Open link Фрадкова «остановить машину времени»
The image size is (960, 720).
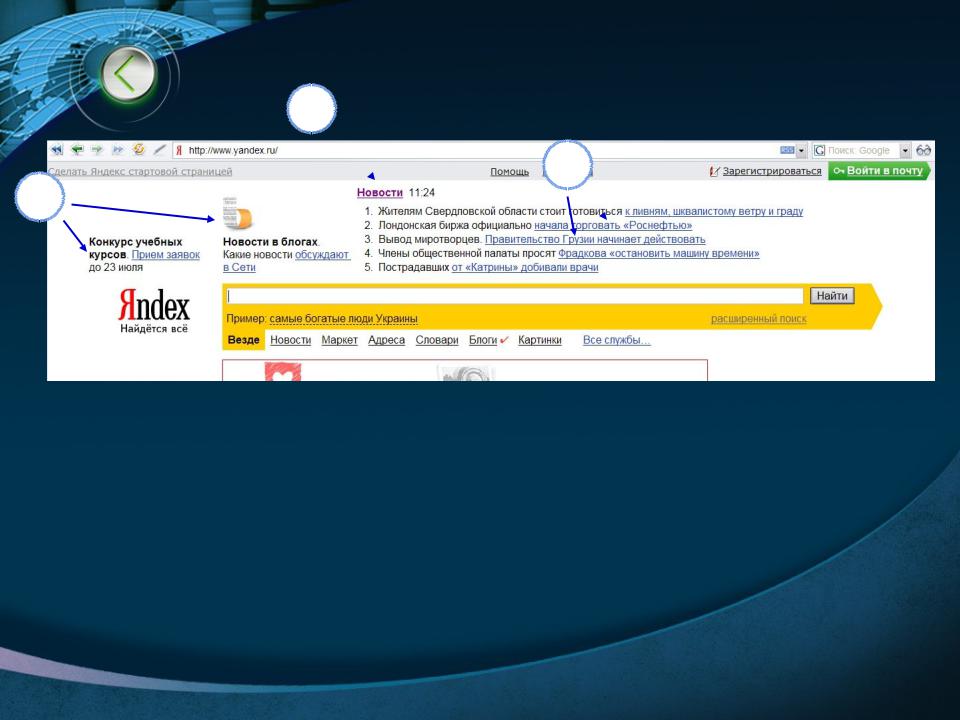point(659,253)
